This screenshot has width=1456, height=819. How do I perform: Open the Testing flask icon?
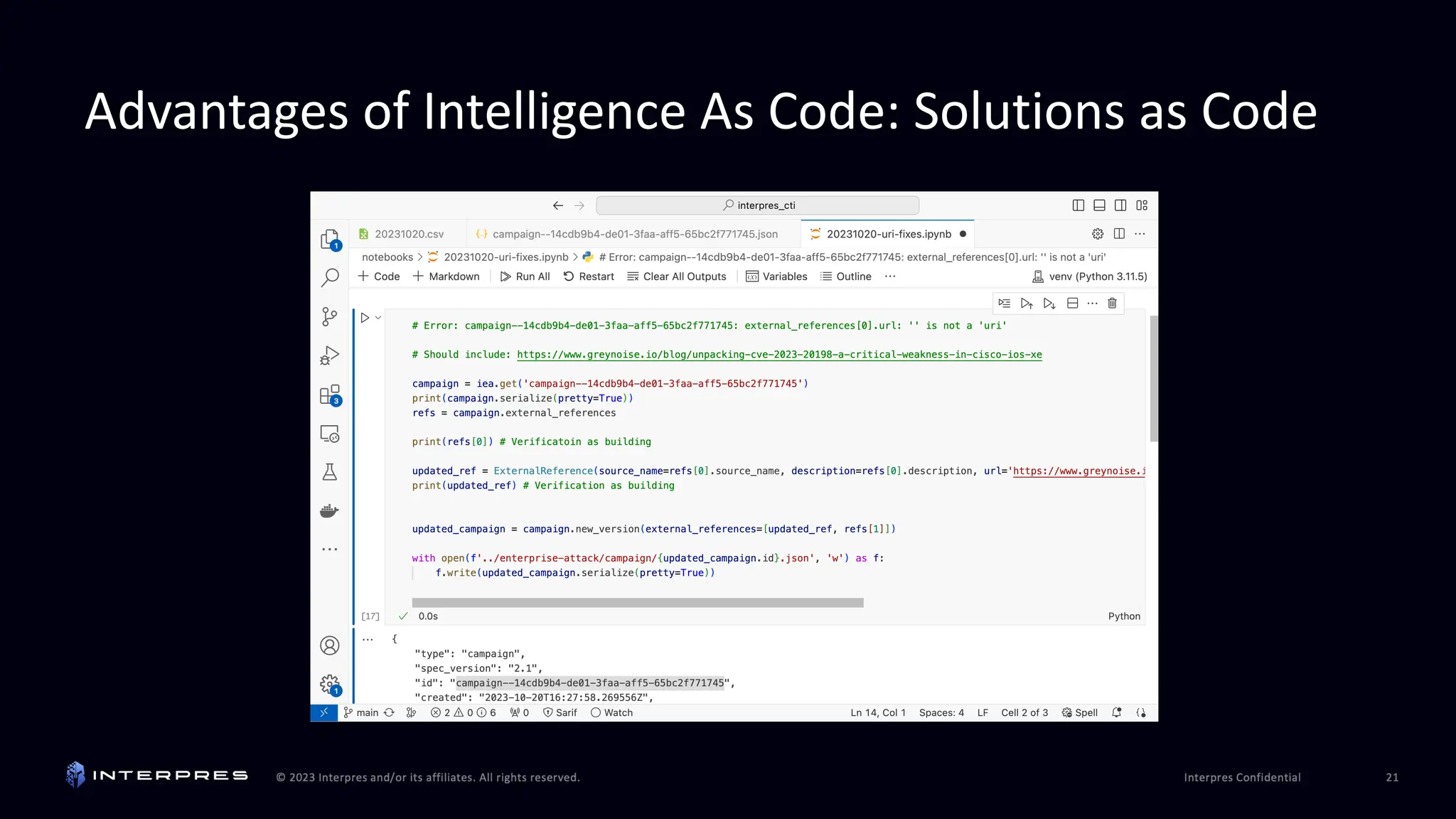[330, 472]
